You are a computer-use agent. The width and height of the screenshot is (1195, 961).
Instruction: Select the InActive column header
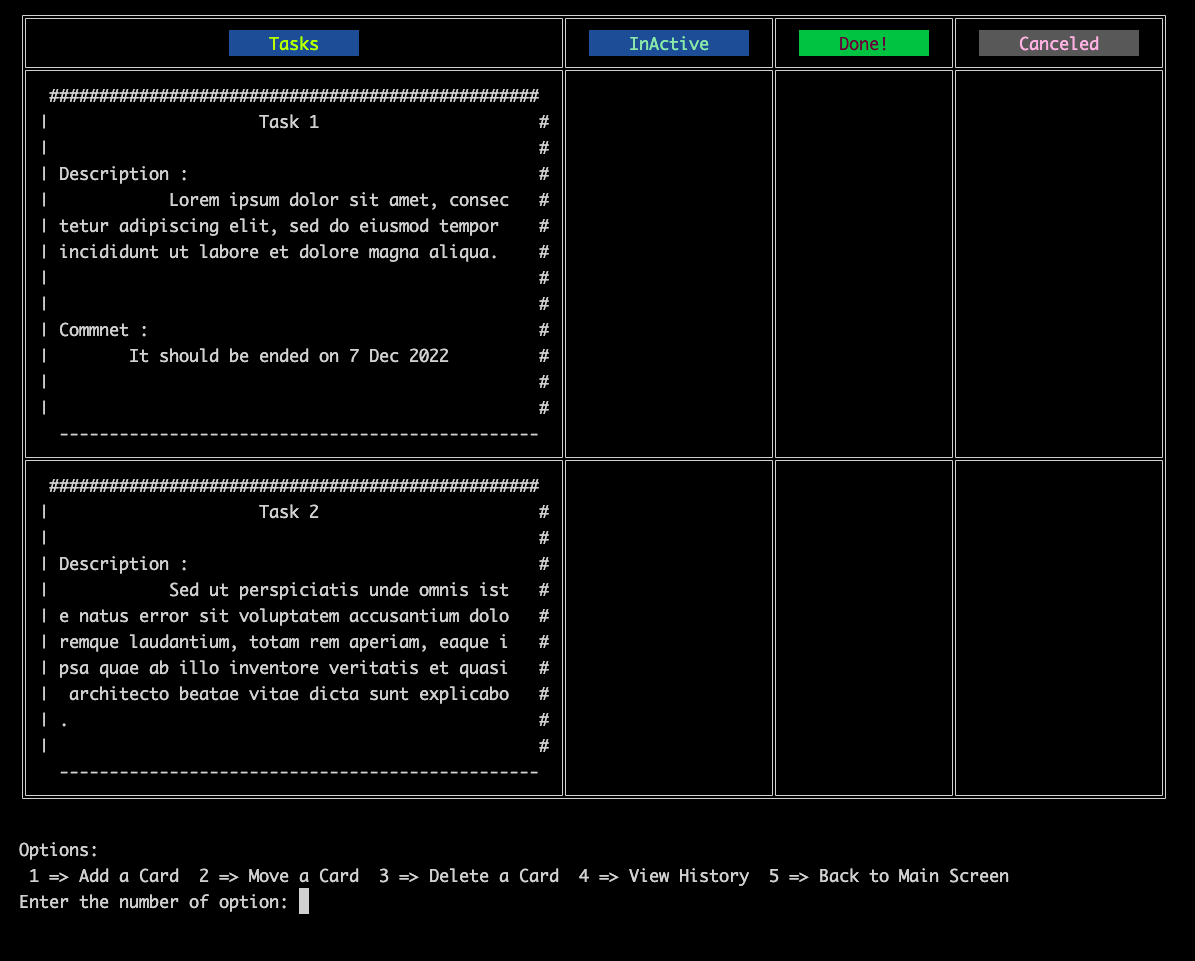point(668,43)
